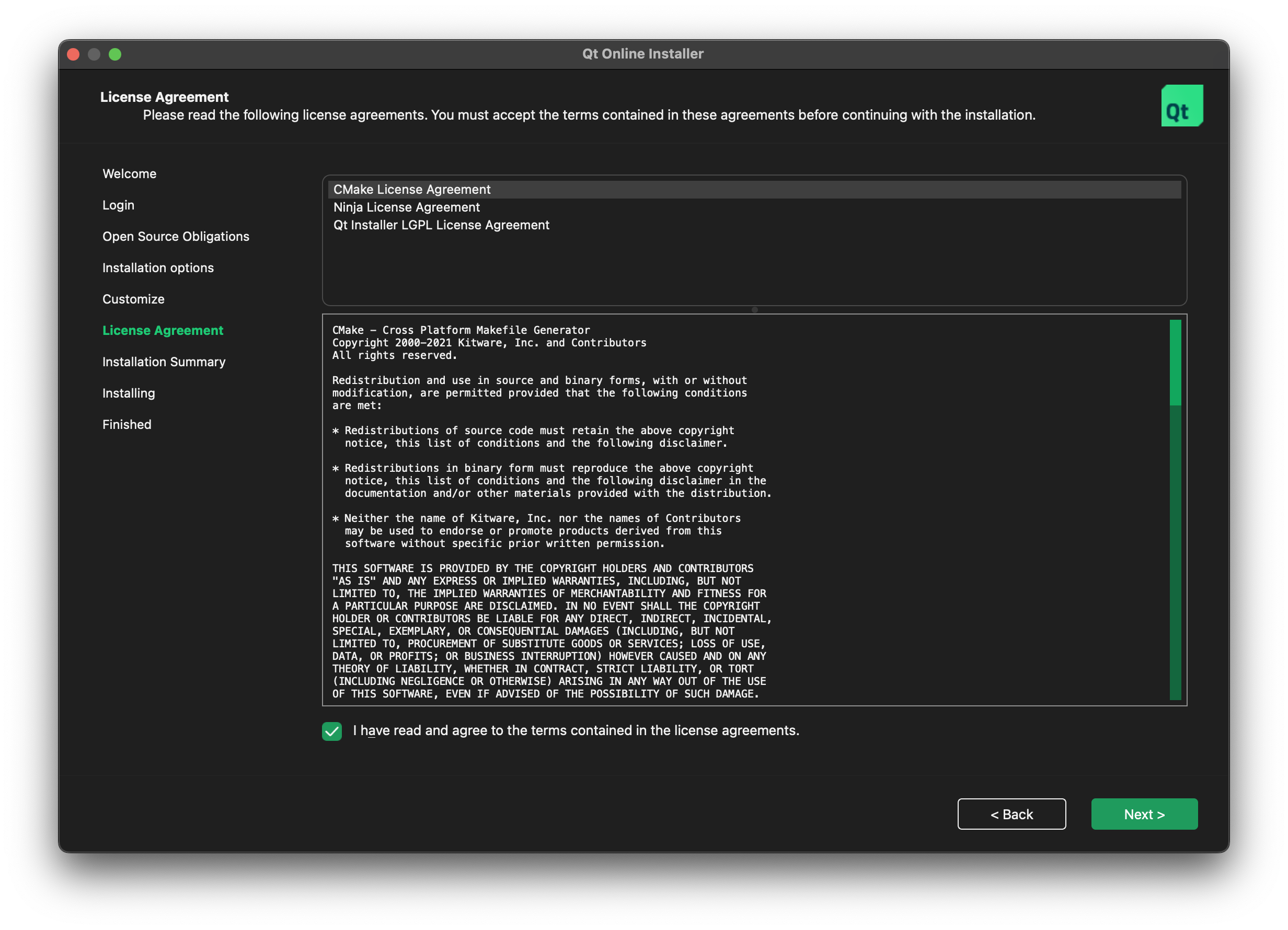This screenshot has height=930, width=1288.
Task: Close the Qt Online Installer window
Action: (73, 54)
